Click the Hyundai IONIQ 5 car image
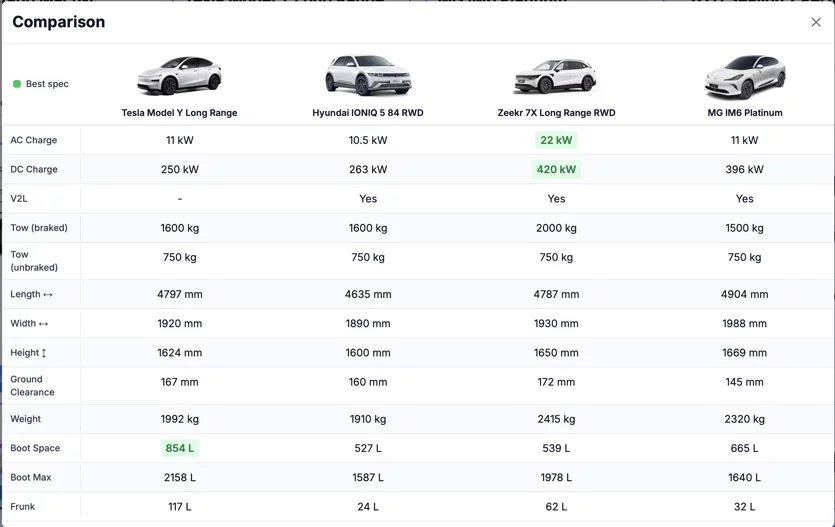 coord(368,75)
